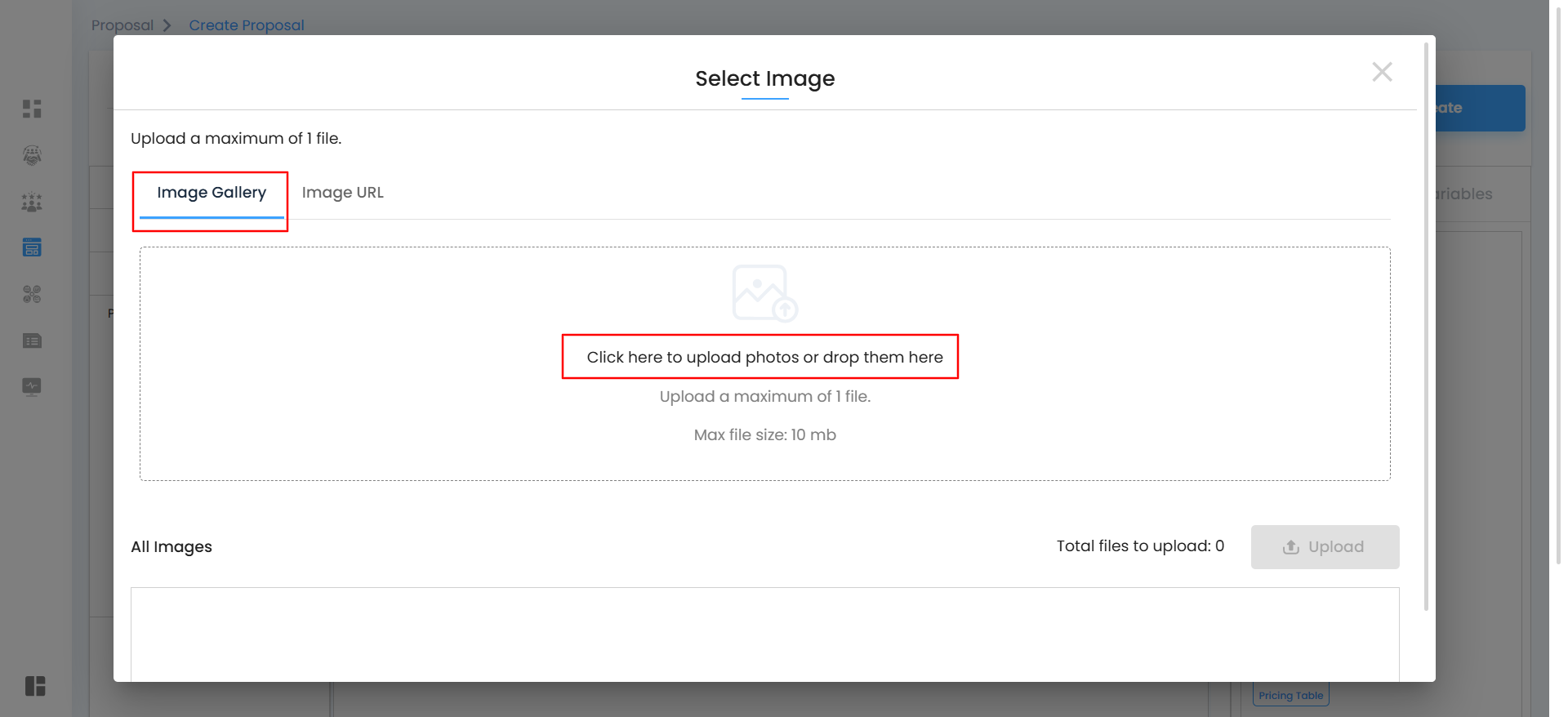This screenshot has height=717, width=1568.
Task: Click the Pricing Table tag
Action: click(1290, 696)
